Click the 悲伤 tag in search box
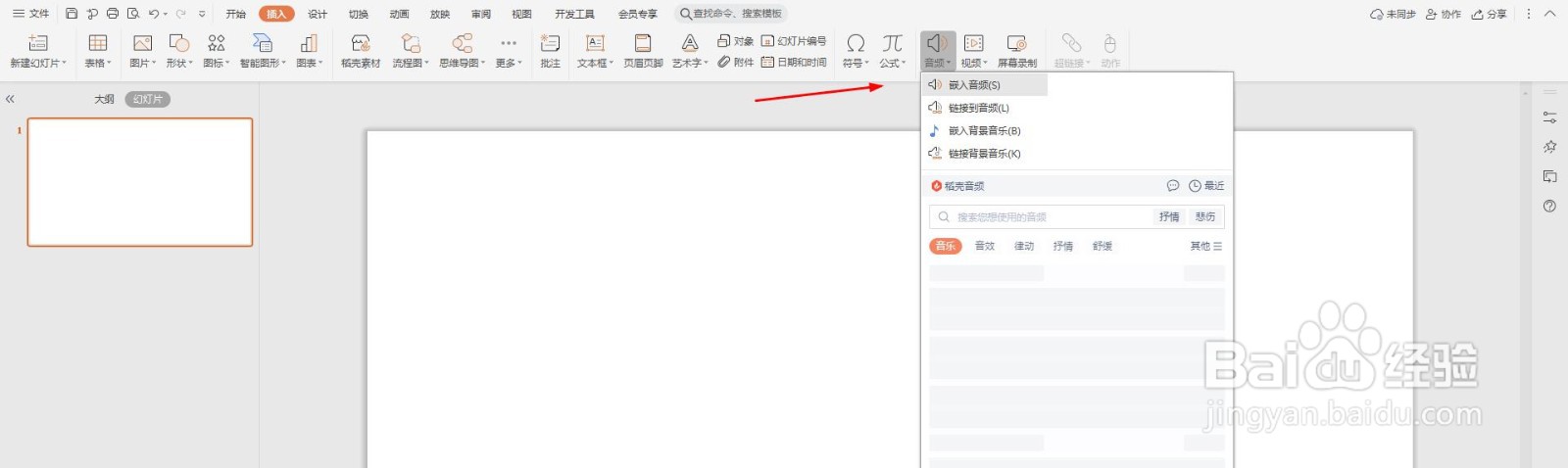This screenshot has height=468, width=1568. [x=1205, y=216]
